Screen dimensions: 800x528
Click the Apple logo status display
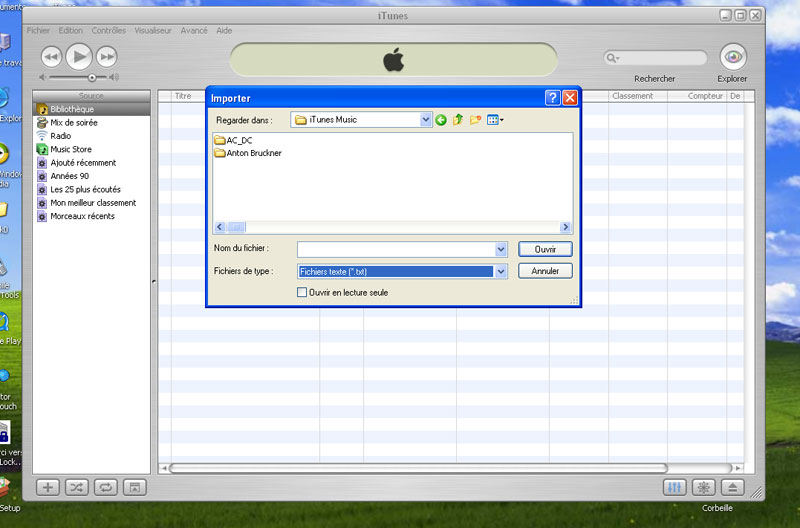pos(393,60)
